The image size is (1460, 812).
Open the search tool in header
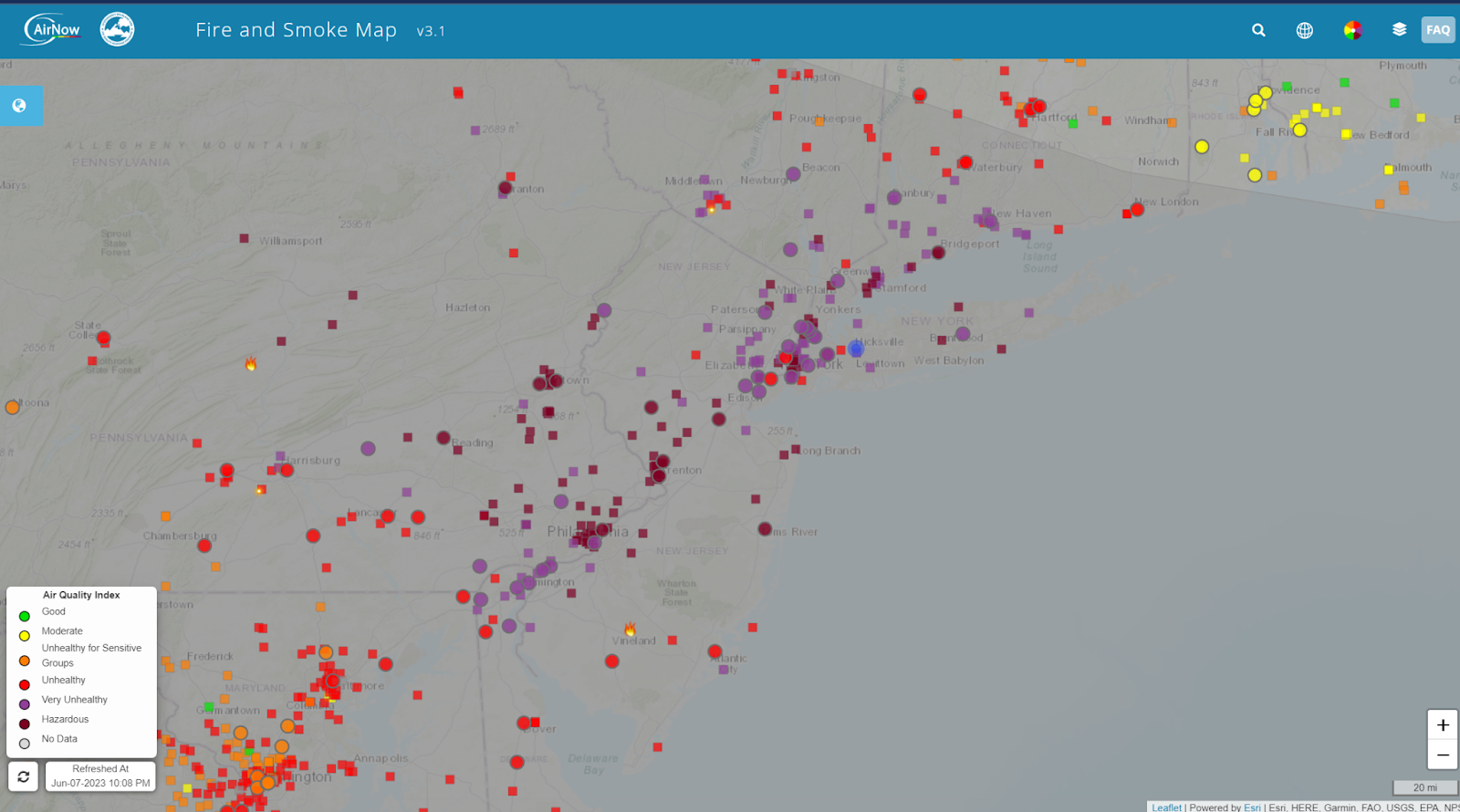[x=1258, y=30]
